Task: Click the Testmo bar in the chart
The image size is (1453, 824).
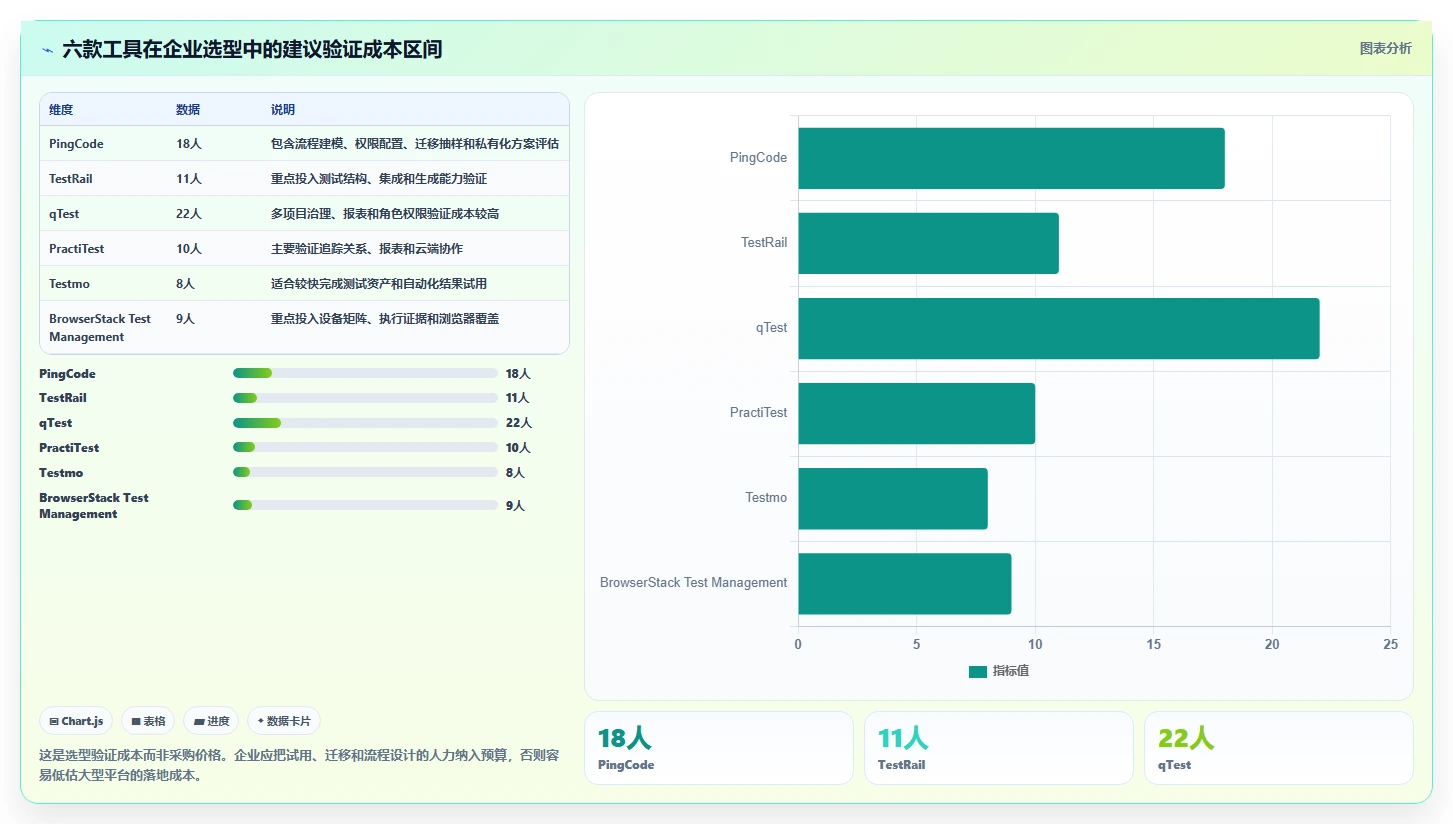Action: click(893, 498)
